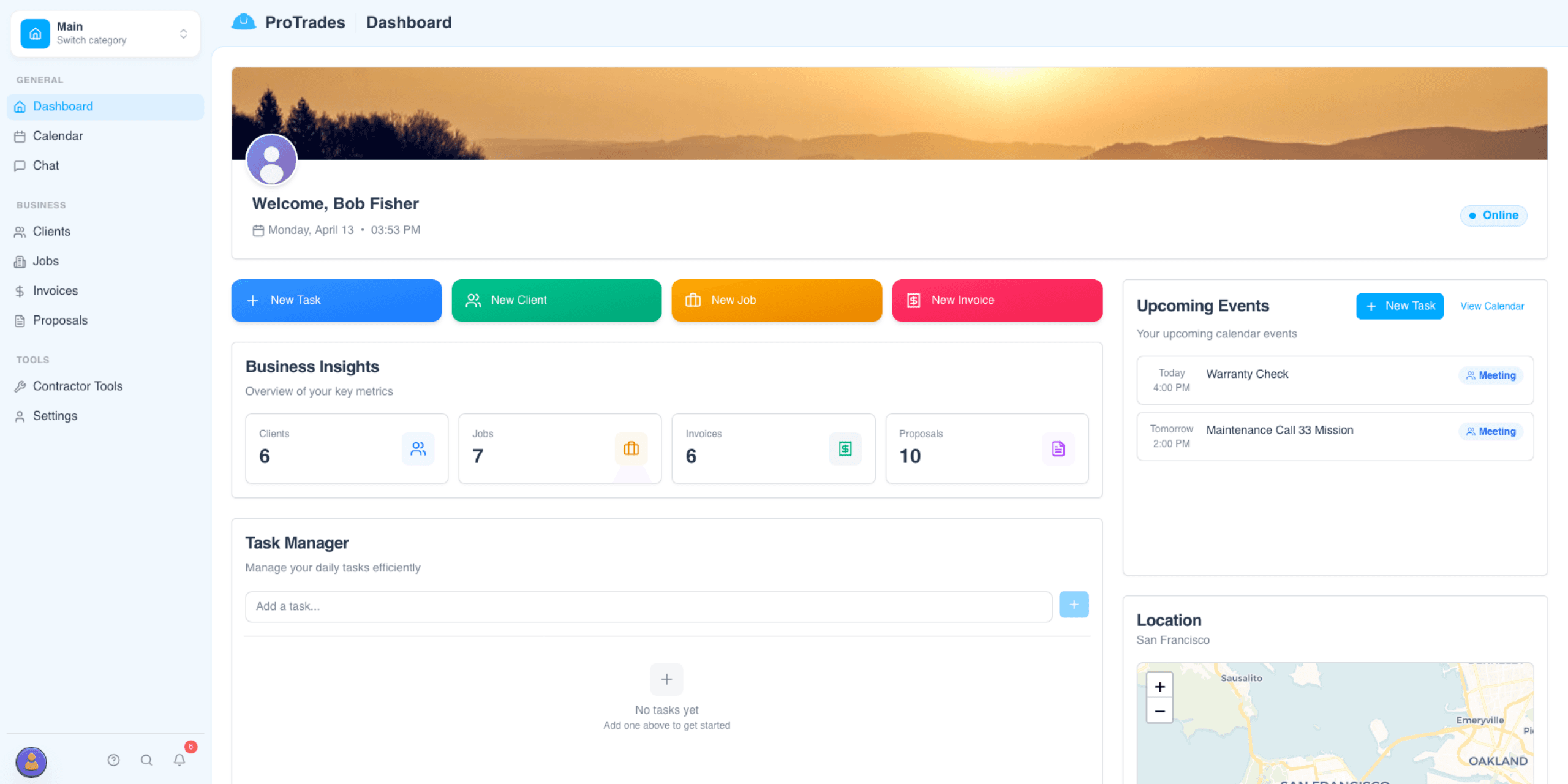The image size is (1568, 784).
Task: Open Jobs via the sidebar briefcase icon
Action: point(20,261)
